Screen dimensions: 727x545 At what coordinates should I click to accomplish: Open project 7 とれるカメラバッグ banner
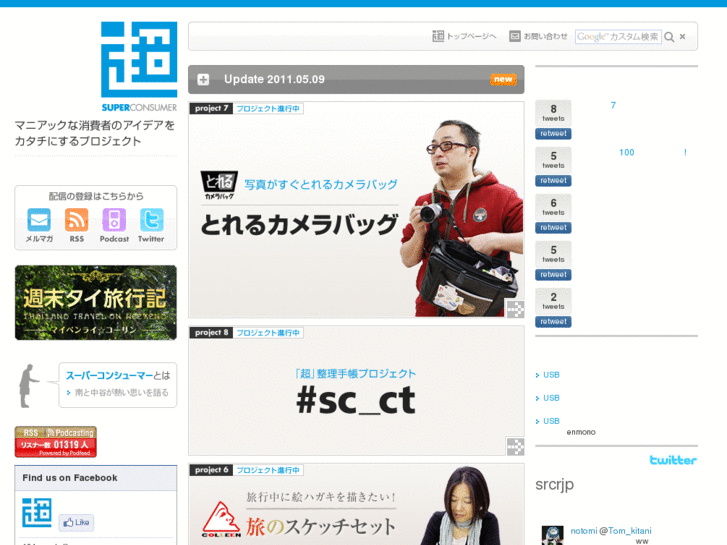coord(356,210)
